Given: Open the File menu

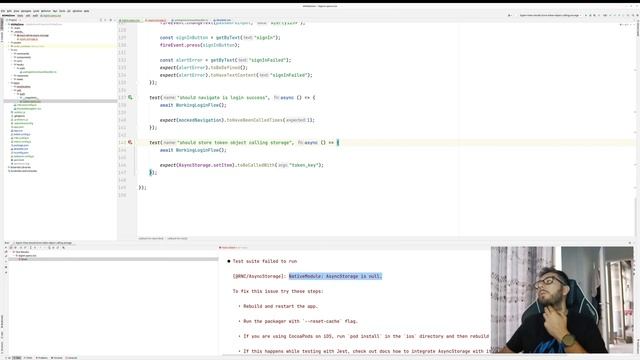Looking at the screenshot, I should coord(2,11).
